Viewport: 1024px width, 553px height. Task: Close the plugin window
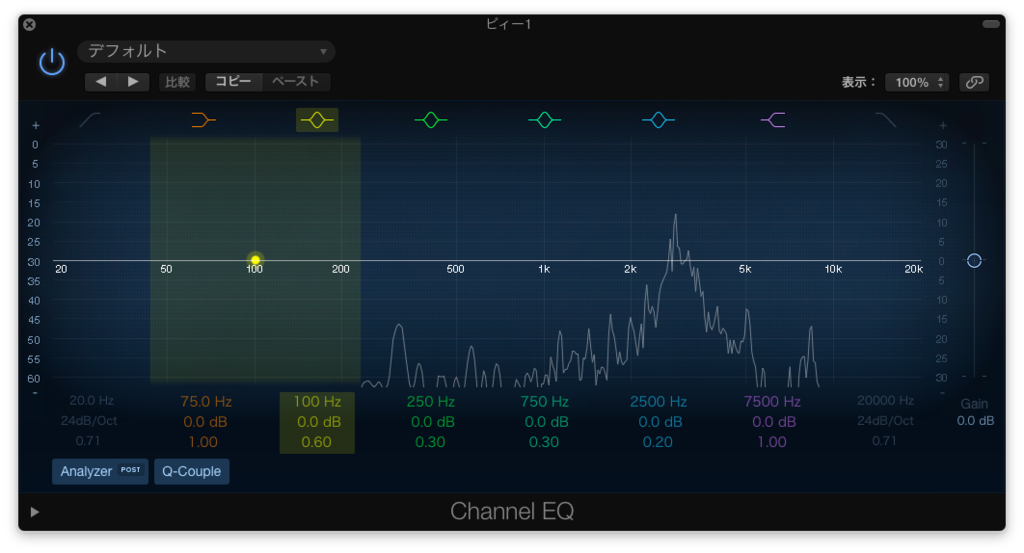29,25
